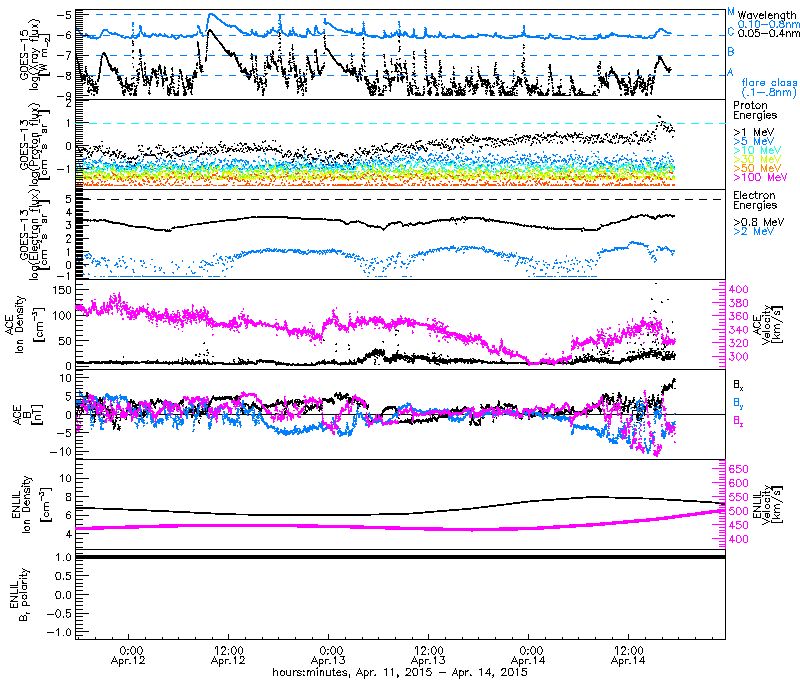Click the proton flux spike above cyan threshold line

pyautogui.click(x=660, y=120)
